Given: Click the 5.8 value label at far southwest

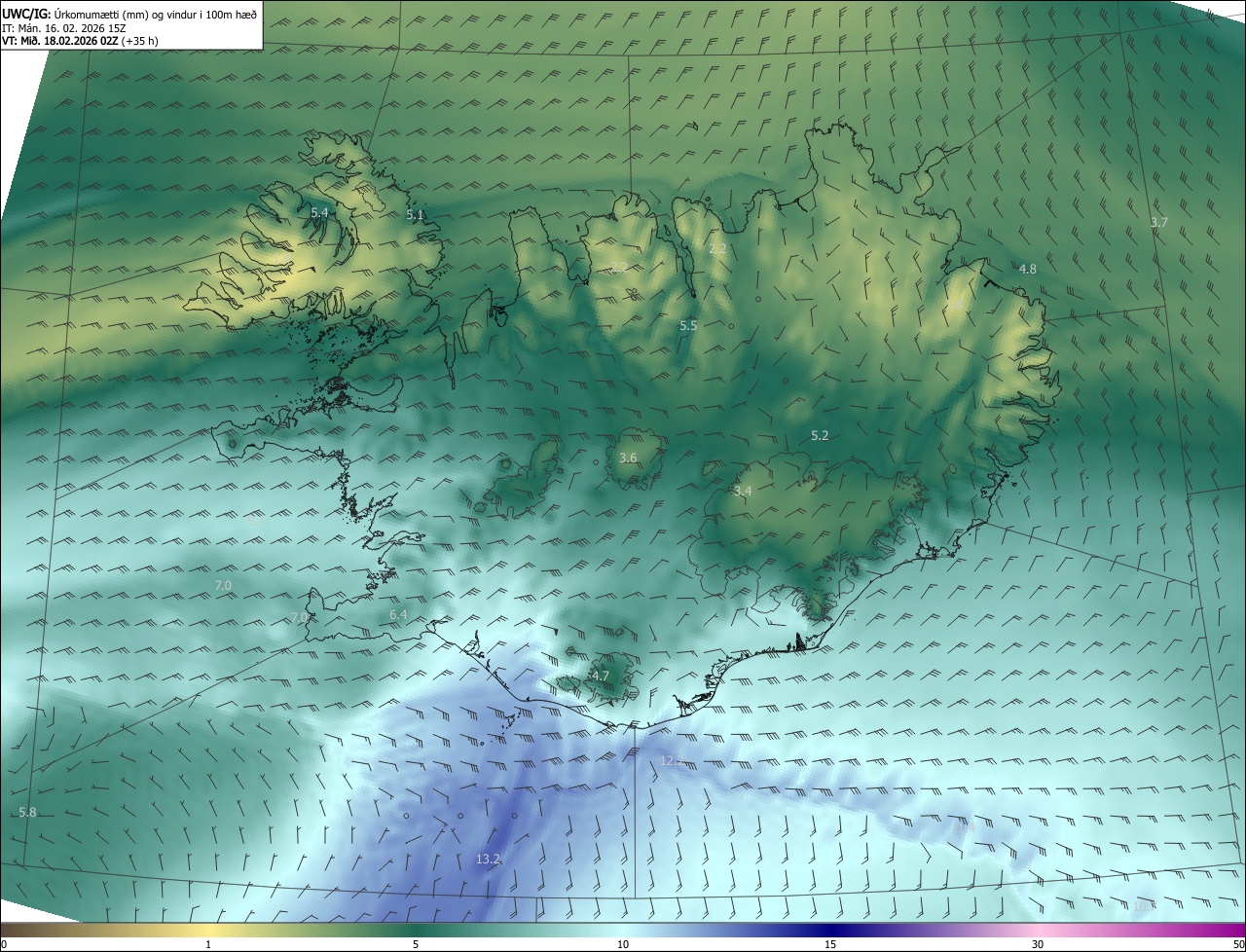Looking at the screenshot, I should [x=27, y=812].
